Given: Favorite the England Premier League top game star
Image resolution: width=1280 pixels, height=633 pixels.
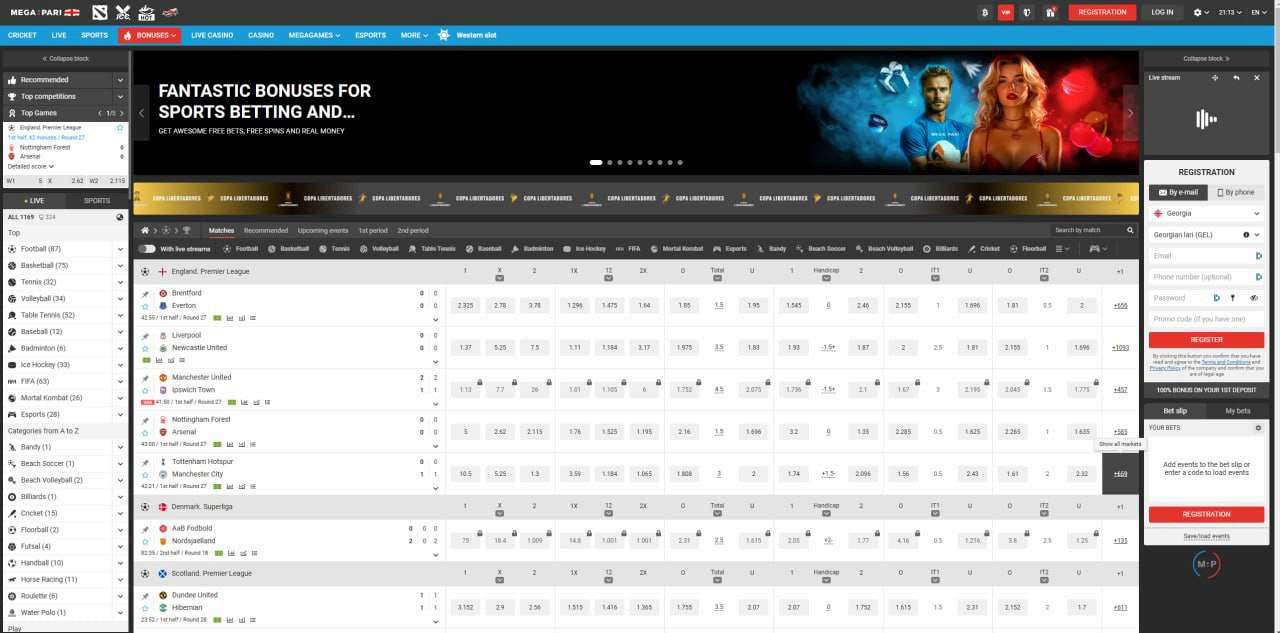Looking at the screenshot, I should [120, 128].
